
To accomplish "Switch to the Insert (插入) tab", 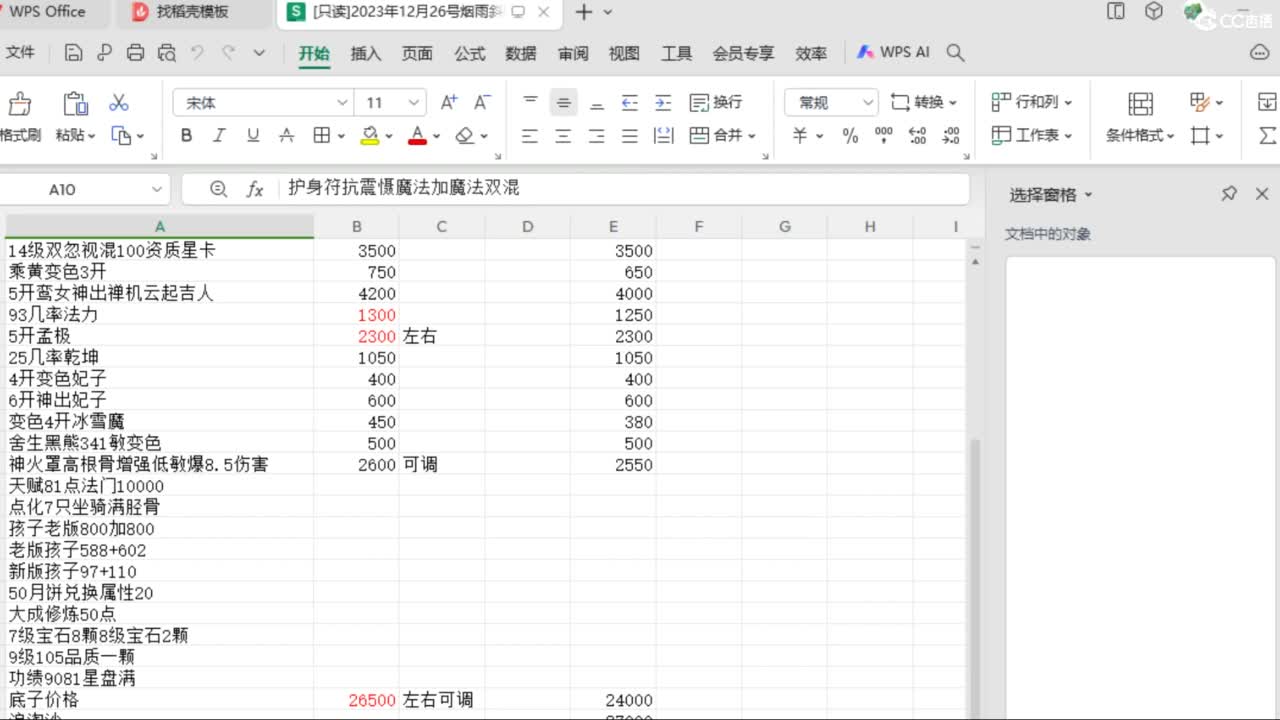I will point(366,53).
